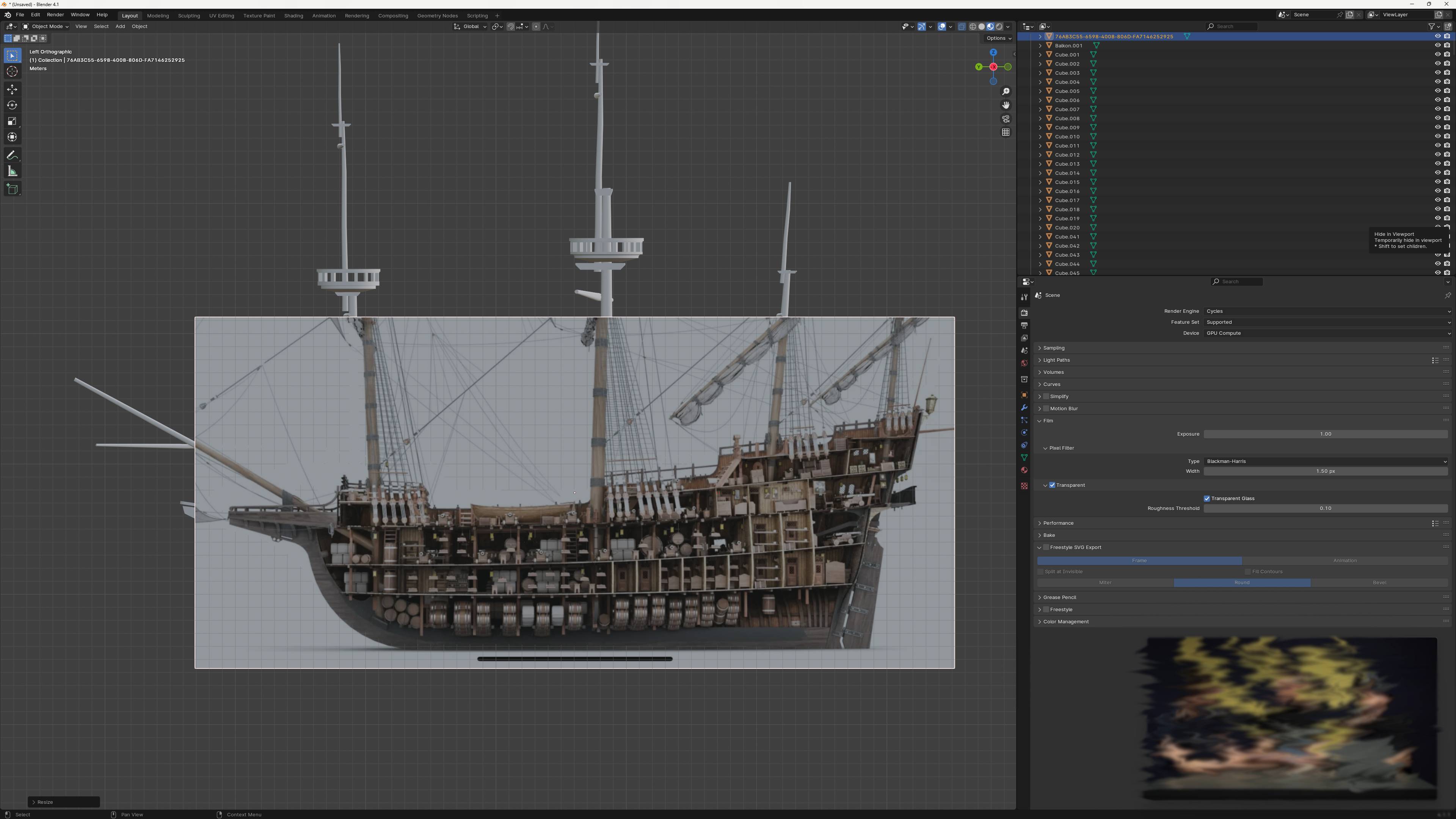The height and width of the screenshot is (819, 1456).
Task: Select the Scale tool
Action: (x=12, y=121)
